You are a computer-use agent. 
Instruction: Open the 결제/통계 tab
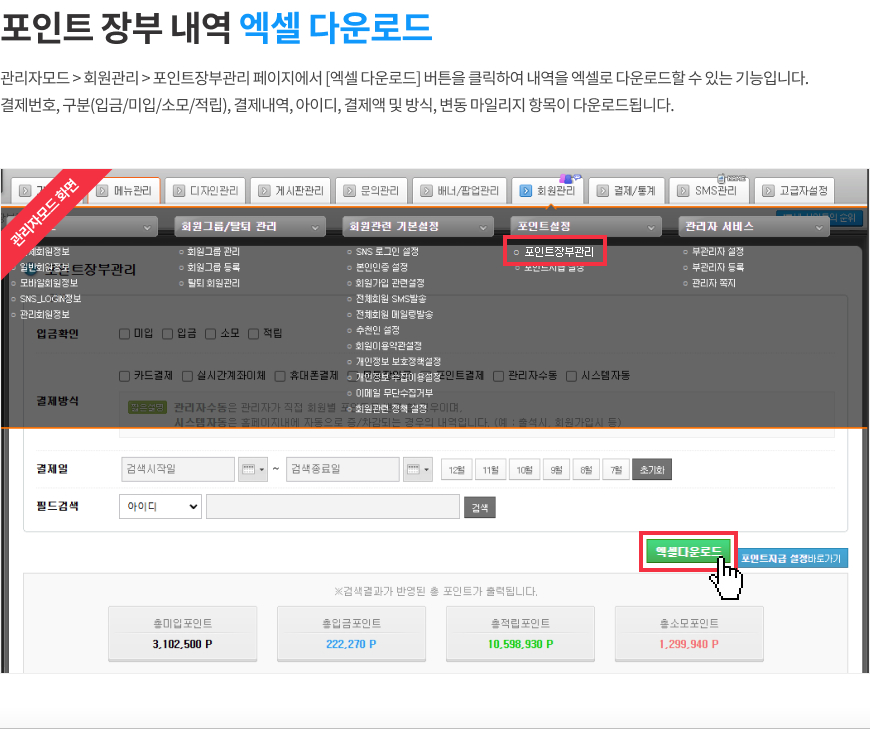tap(626, 191)
